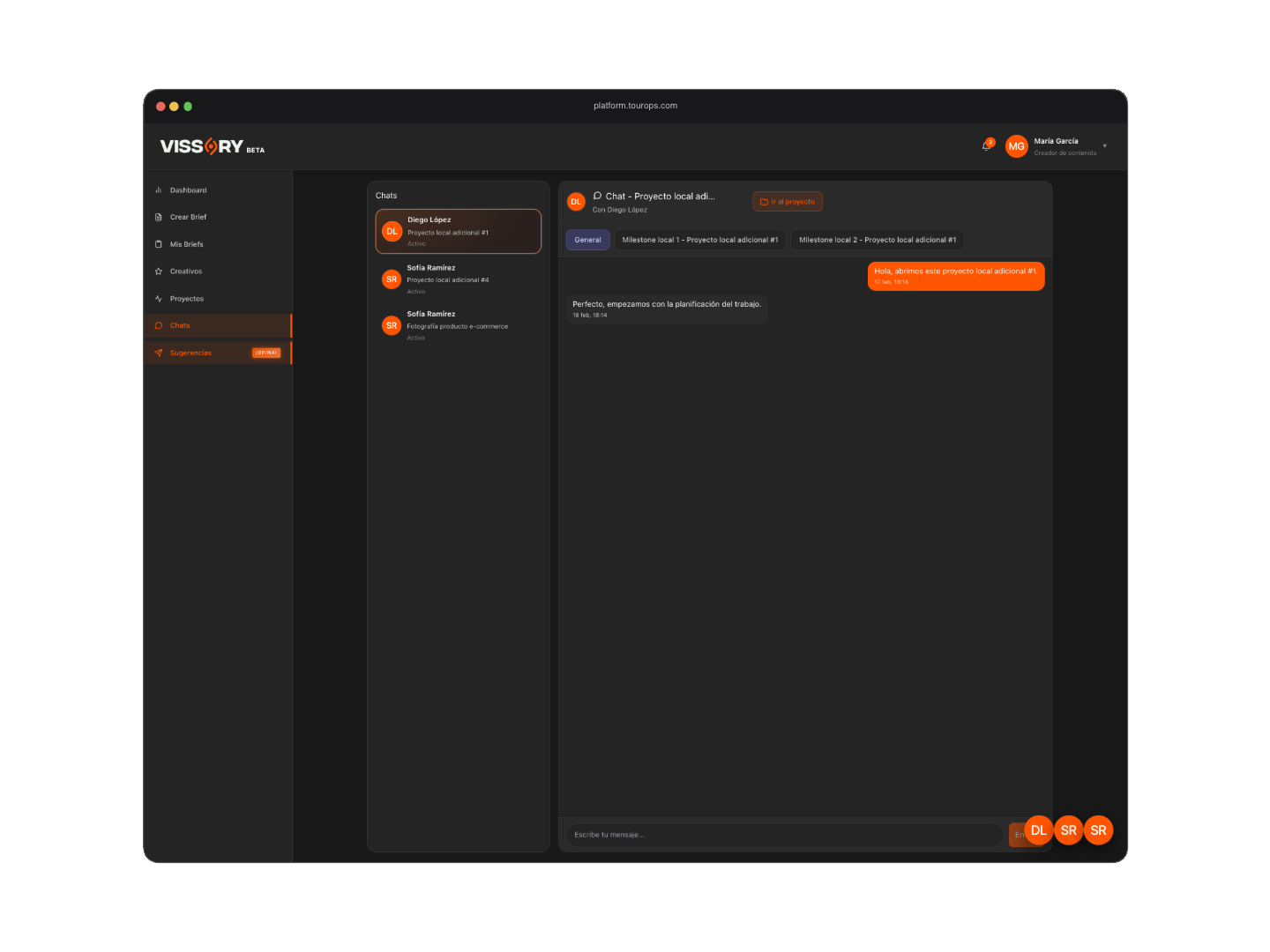Click the Mis Briefs clipboard icon
The image size is (1270, 952).
point(160,244)
